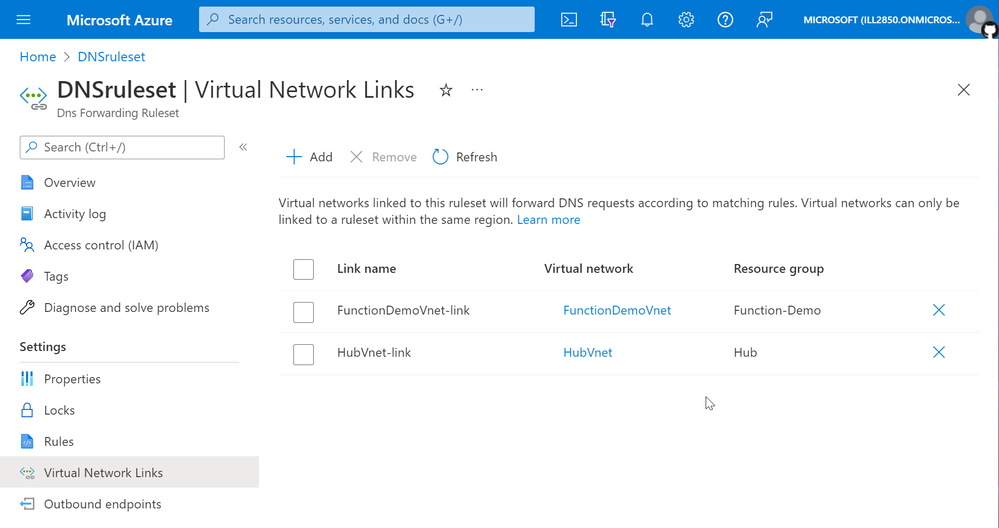Check the HubVnet-link row checkbox
999x528 pixels.
(x=303, y=354)
